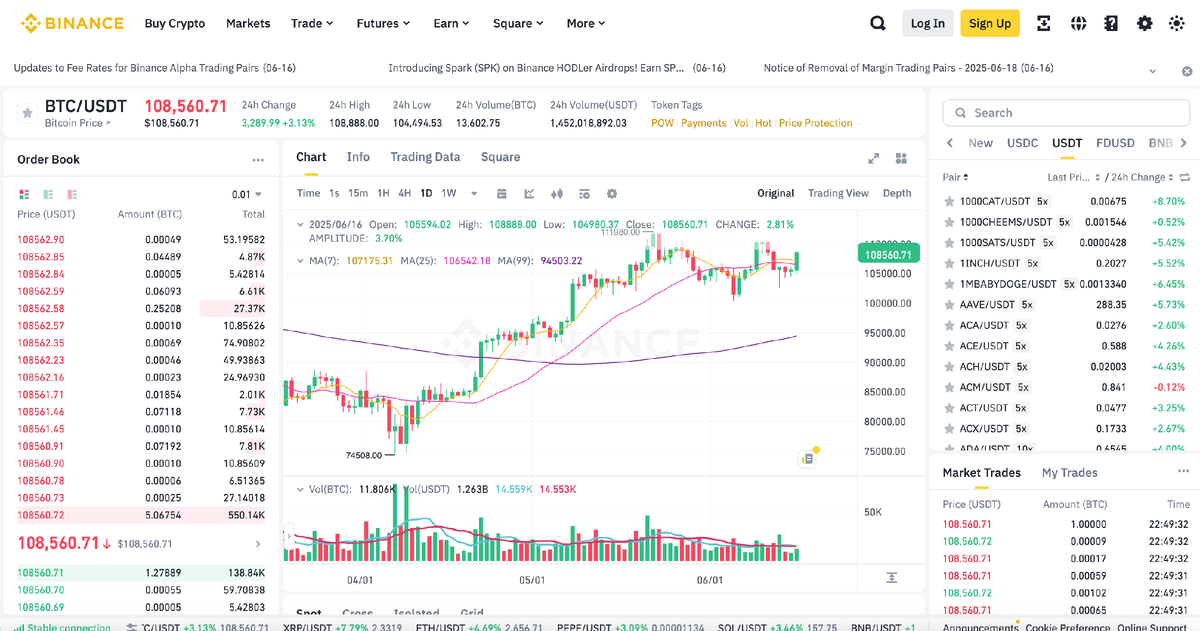Open the Markets page
The width and height of the screenshot is (1200, 631).
pyautogui.click(x=248, y=23)
